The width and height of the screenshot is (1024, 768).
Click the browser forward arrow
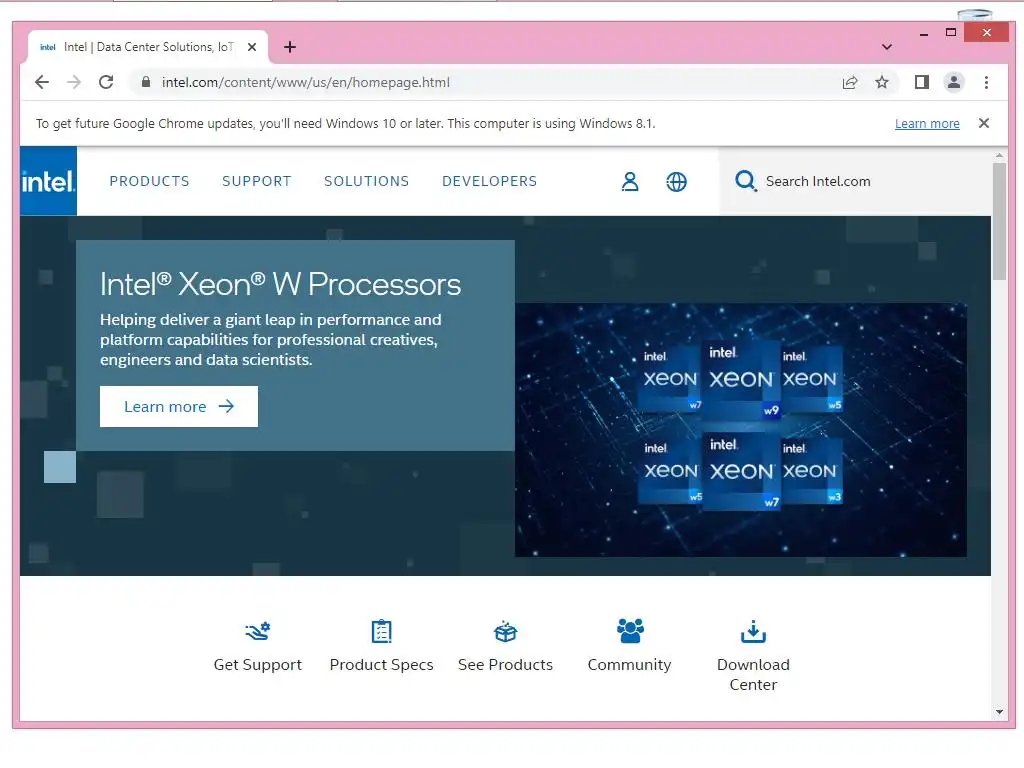74,82
